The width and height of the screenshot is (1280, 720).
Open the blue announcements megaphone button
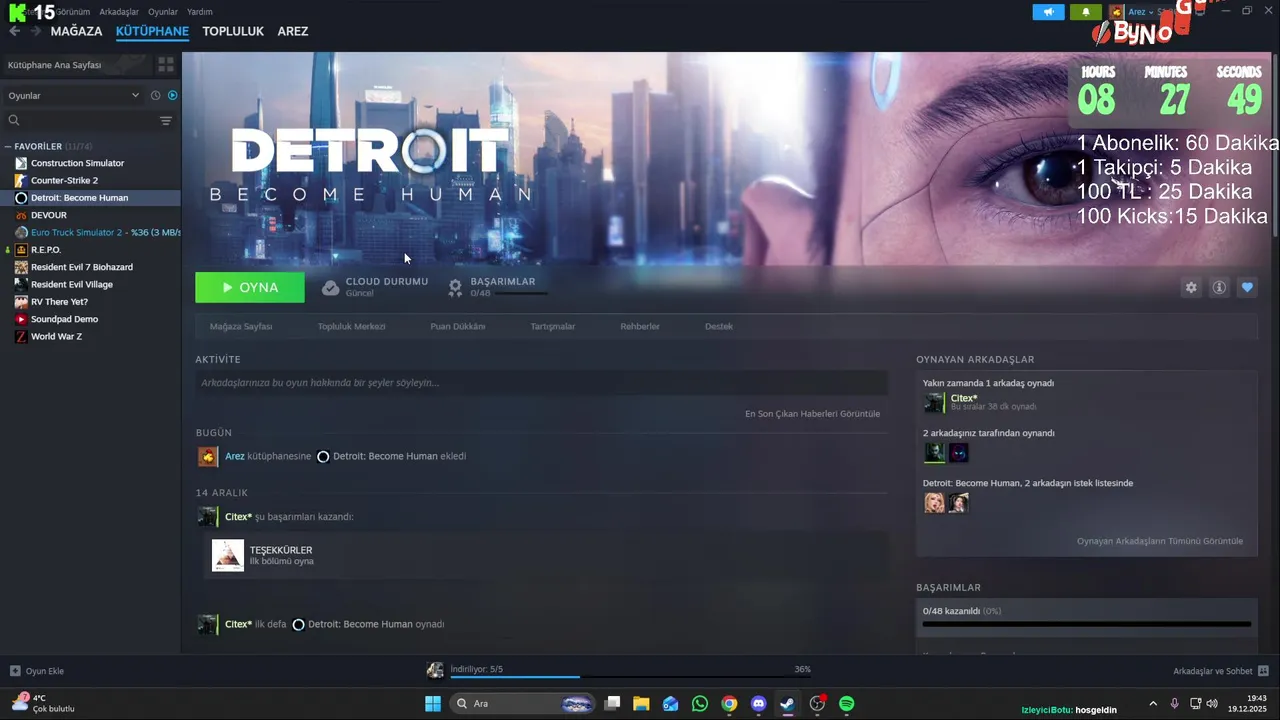click(x=1049, y=12)
